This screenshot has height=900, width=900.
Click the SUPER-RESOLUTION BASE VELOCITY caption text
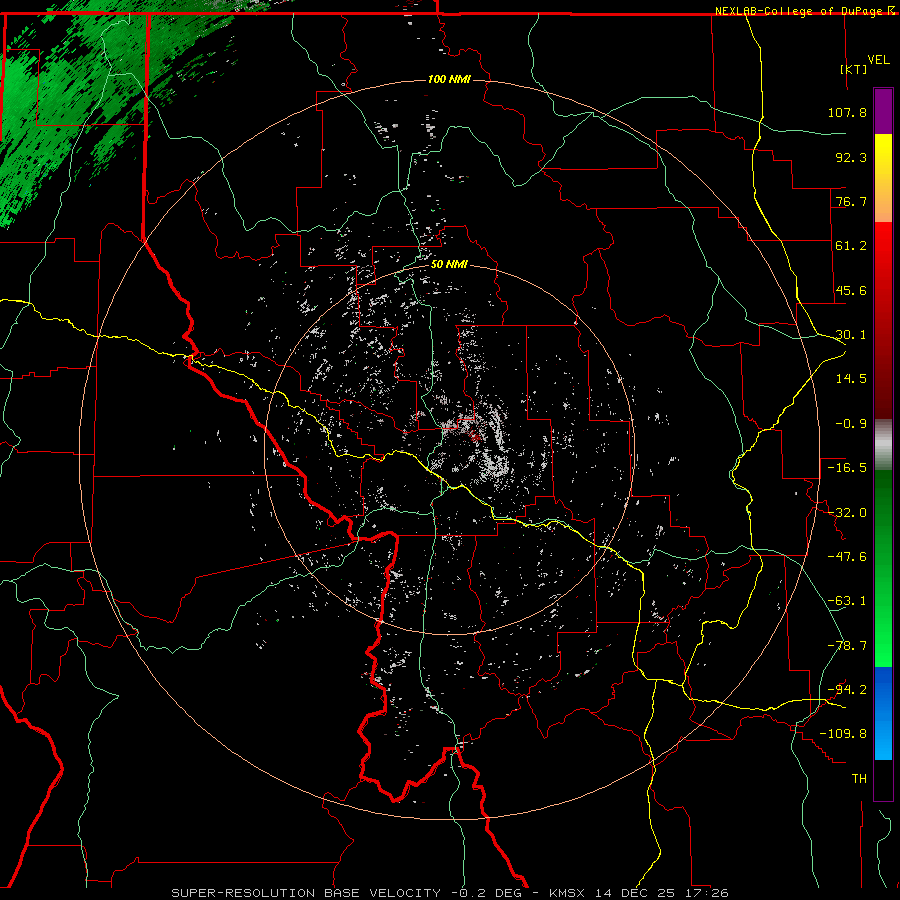(x=306, y=893)
